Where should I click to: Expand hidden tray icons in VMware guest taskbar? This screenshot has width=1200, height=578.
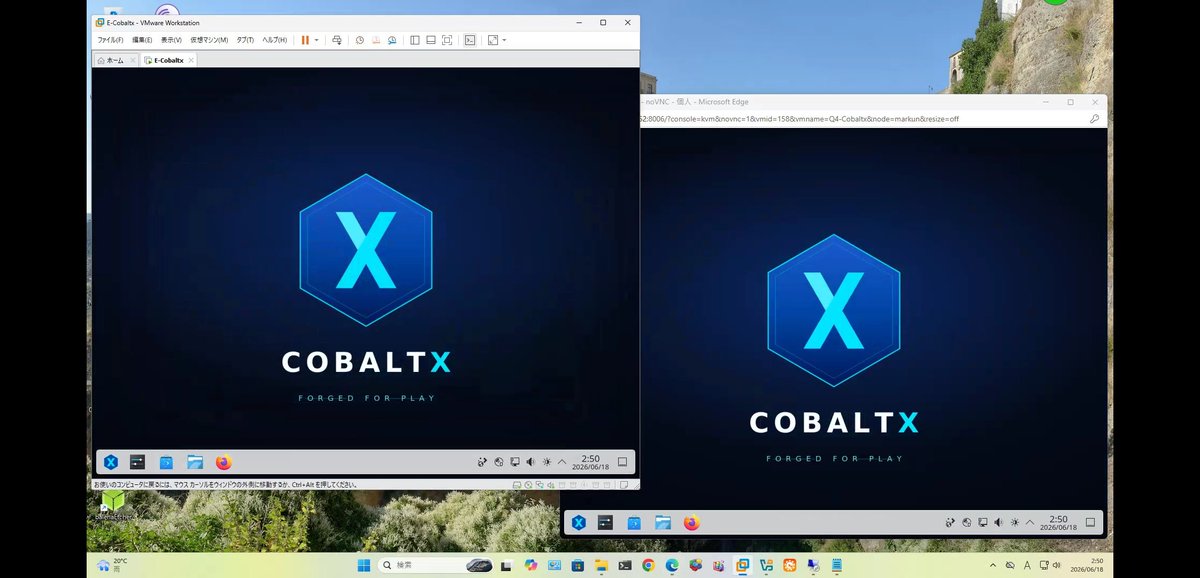point(562,462)
